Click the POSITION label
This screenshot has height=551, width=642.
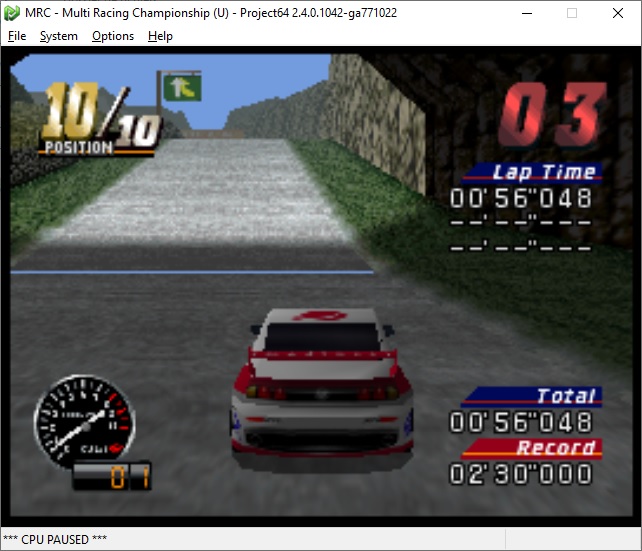pyautogui.click(x=79, y=147)
